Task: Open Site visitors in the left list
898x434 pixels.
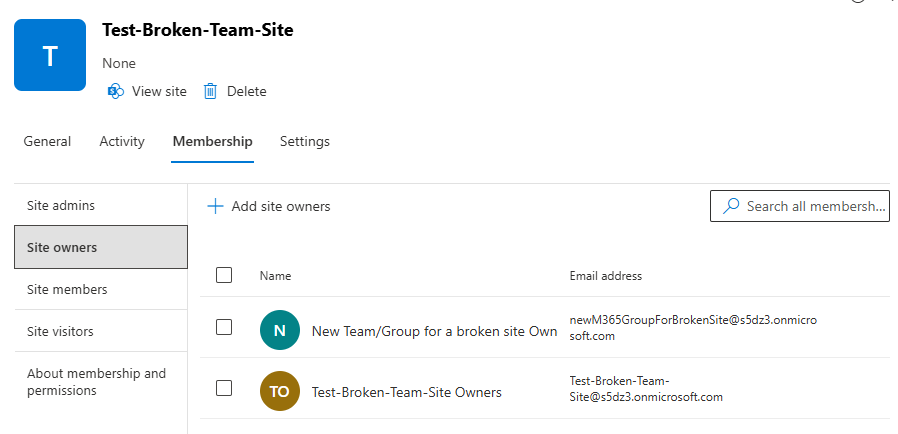Action: pos(101,331)
